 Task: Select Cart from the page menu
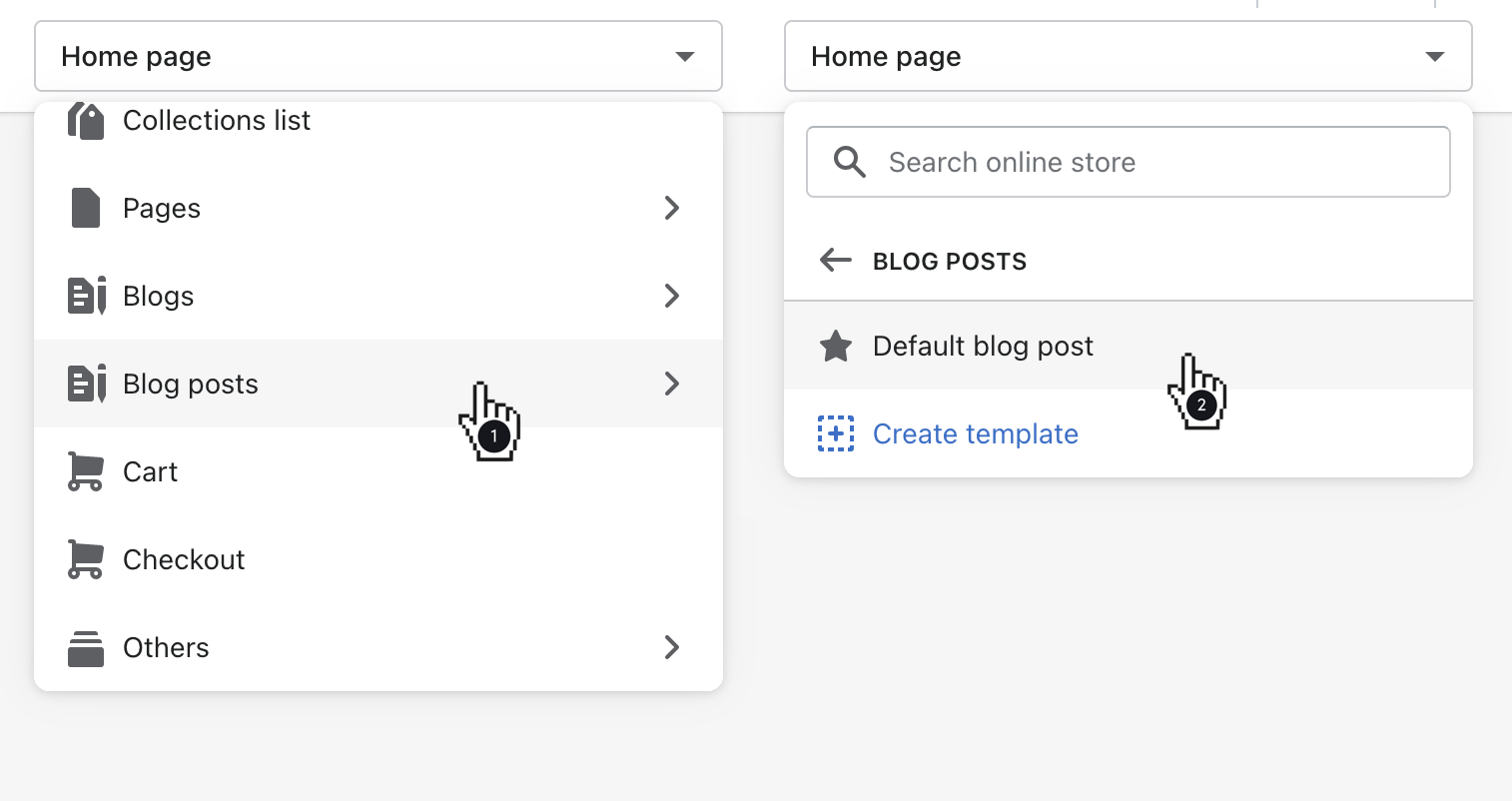tap(150, 471)
